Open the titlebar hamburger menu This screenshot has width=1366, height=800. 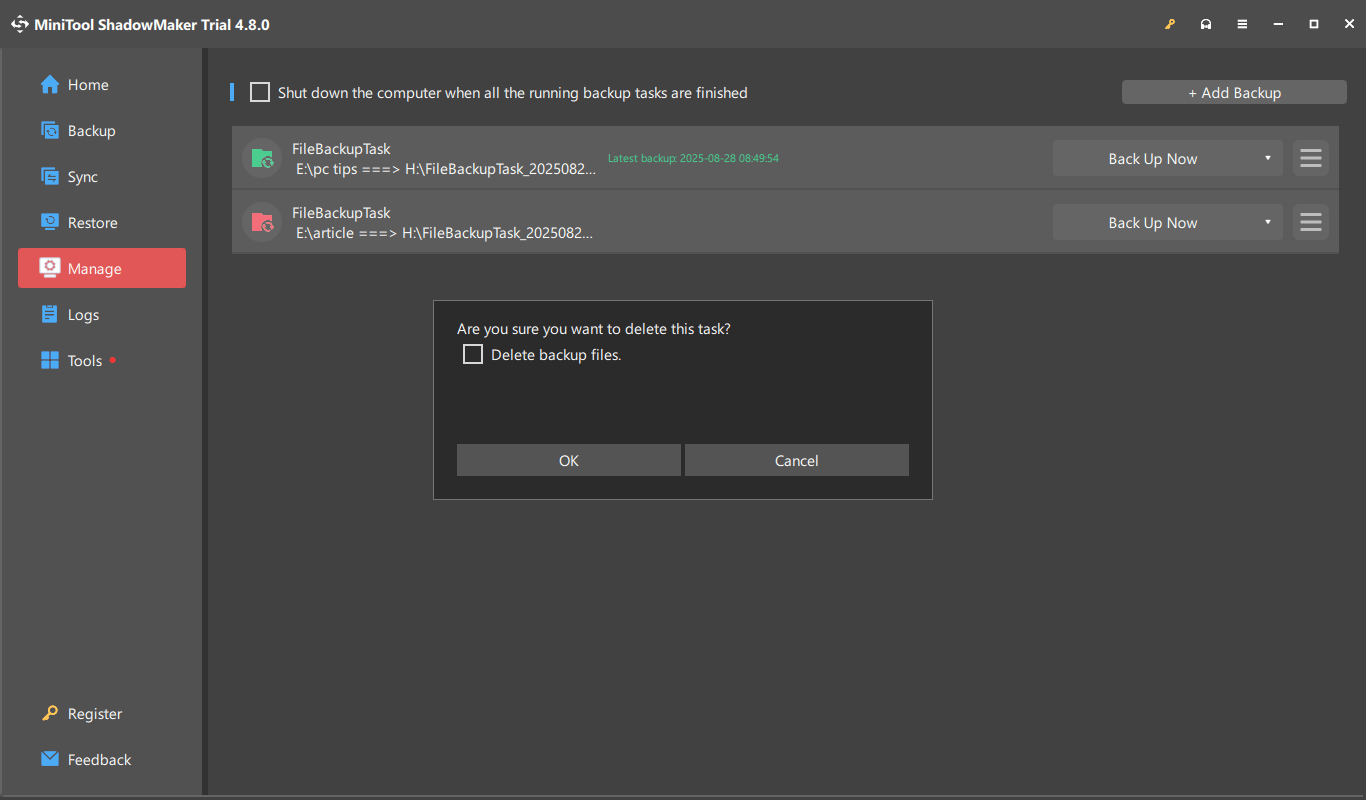click(1242, 23)
